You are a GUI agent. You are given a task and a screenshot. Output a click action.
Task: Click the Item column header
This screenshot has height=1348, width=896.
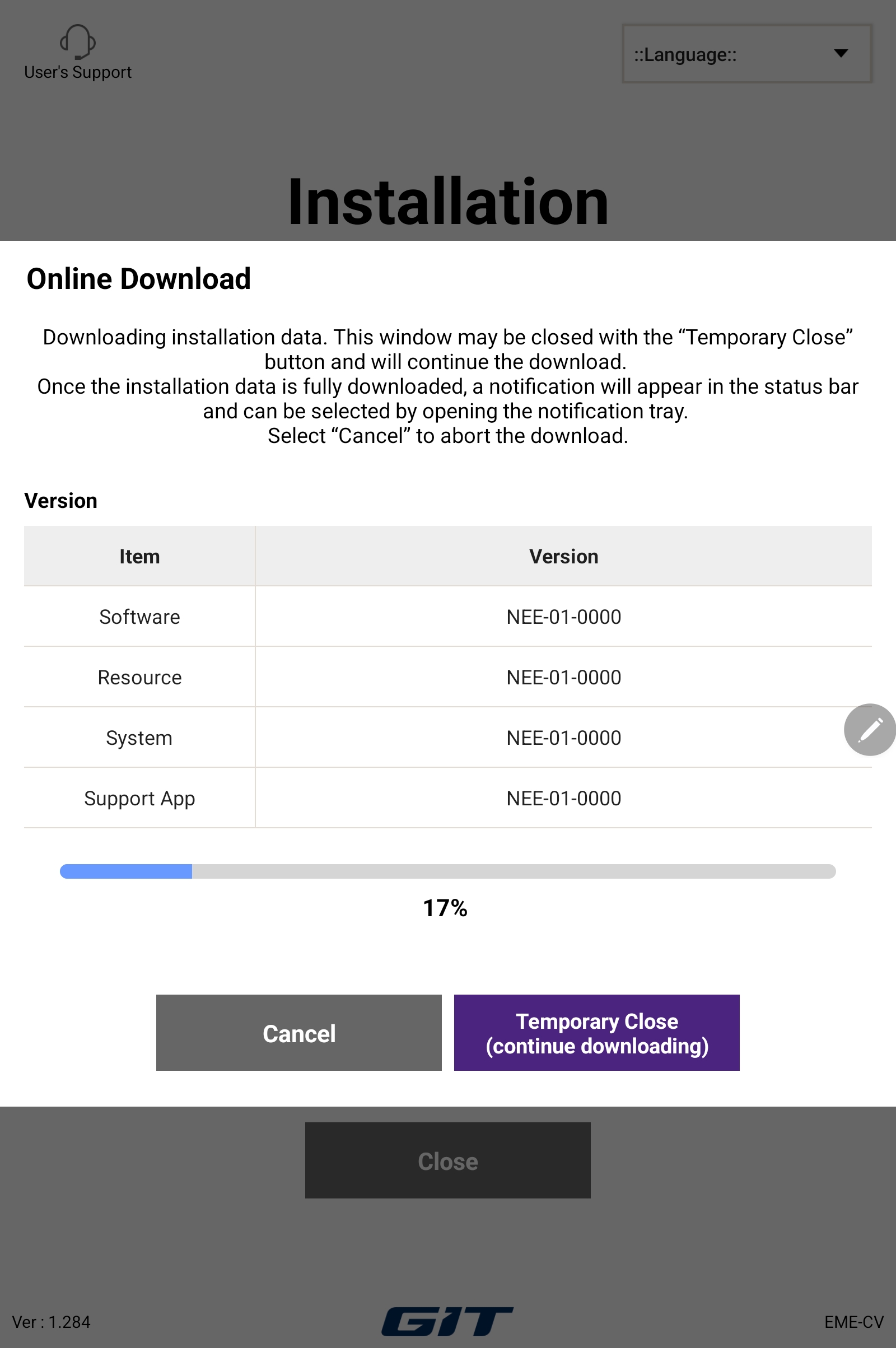point(139,556)
